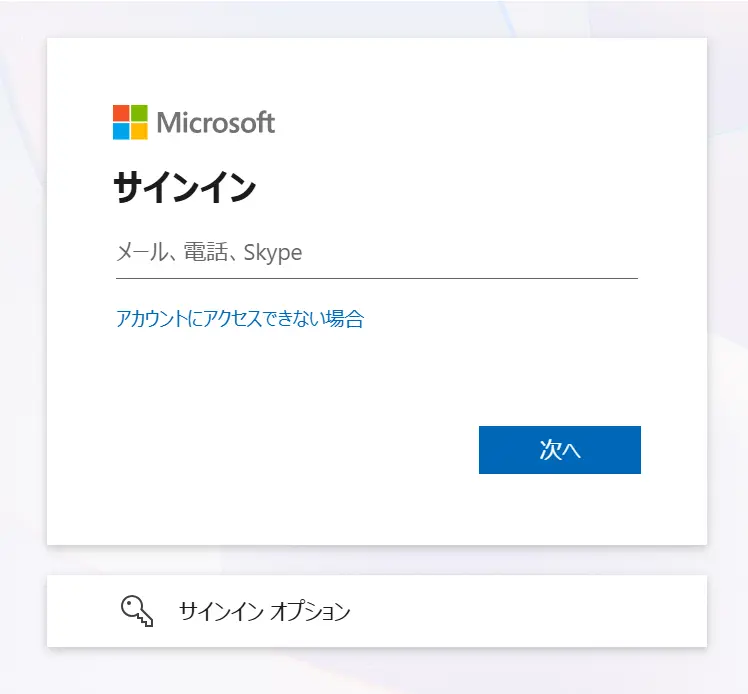
Task: Focus the メール、電話、Skype input field
Action: (376, 253)
